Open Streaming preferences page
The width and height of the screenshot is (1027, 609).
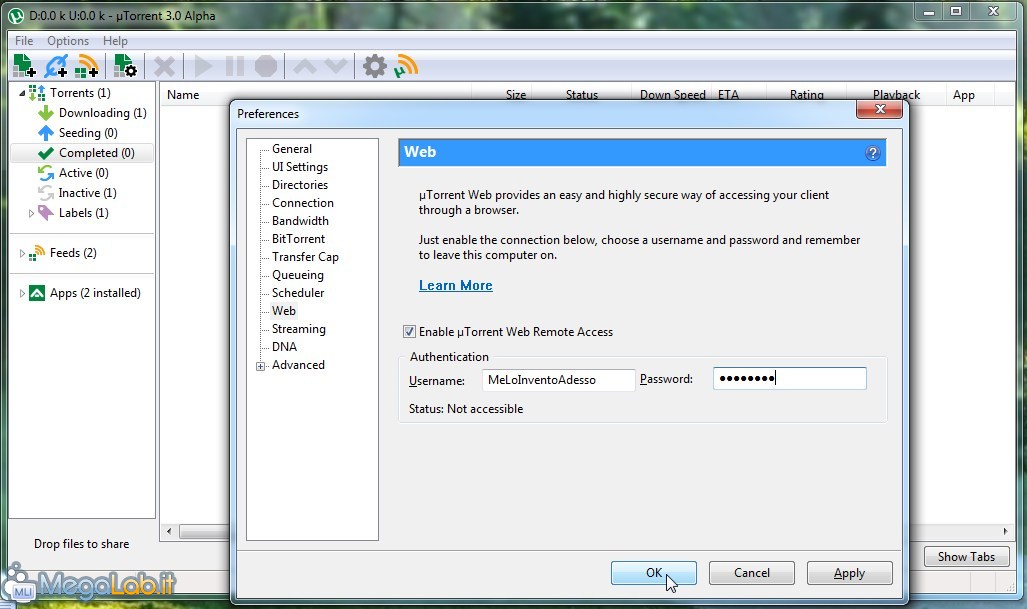coord(299,329)
